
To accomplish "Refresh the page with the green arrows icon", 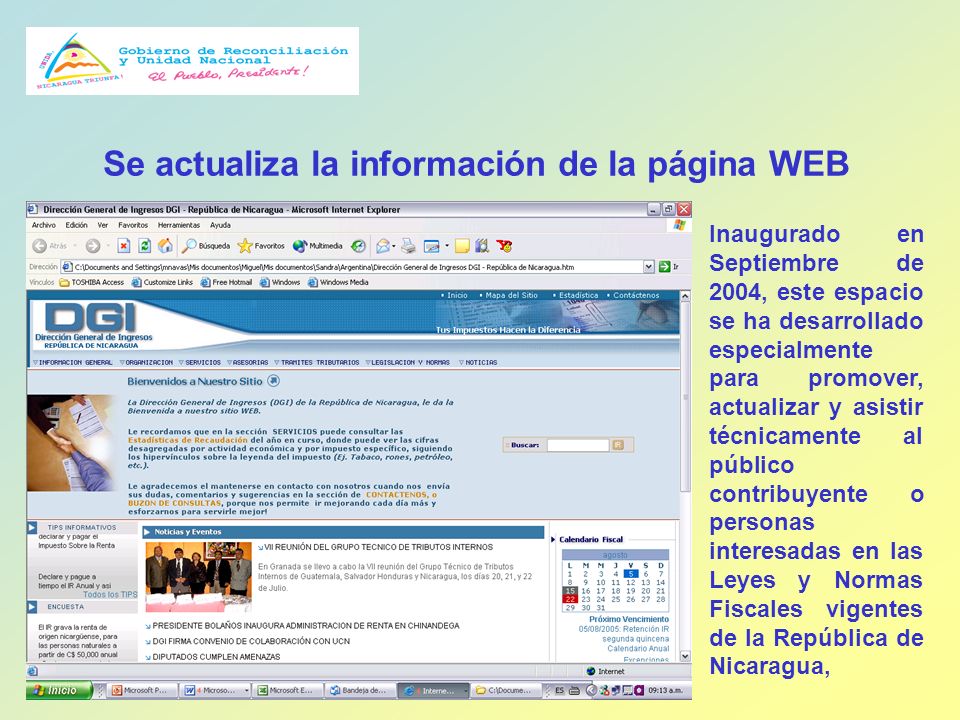I will pos(144,246).
